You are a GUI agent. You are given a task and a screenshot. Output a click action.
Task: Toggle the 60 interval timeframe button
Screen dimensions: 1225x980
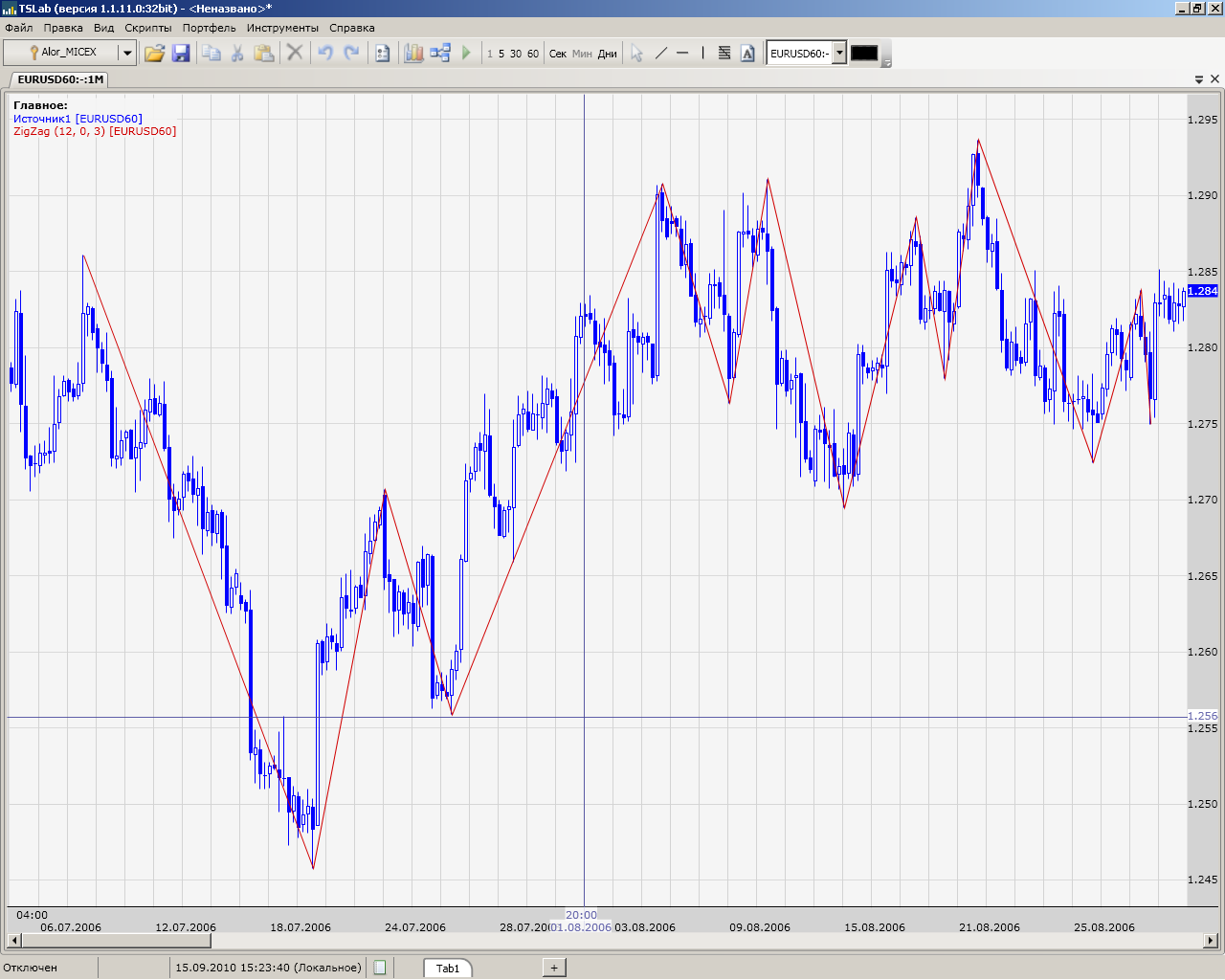pos(533,54)
